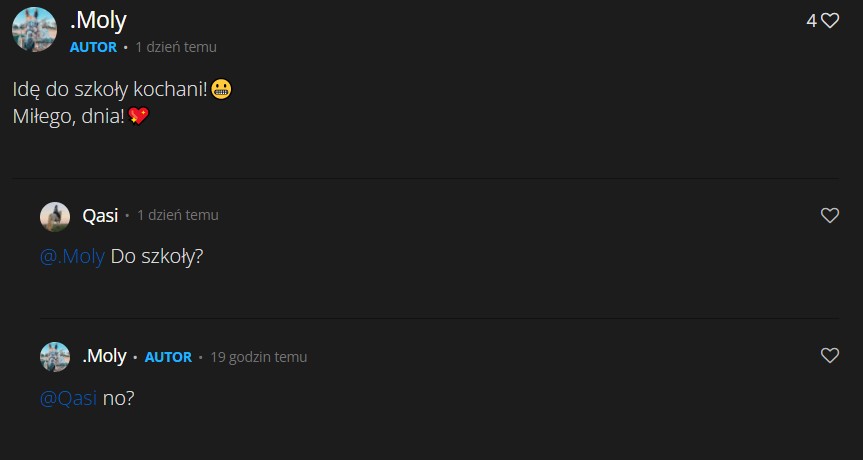Click the "19 godzin temu" timestamp
The image size is (863, 460).
(x=258, y=357)
